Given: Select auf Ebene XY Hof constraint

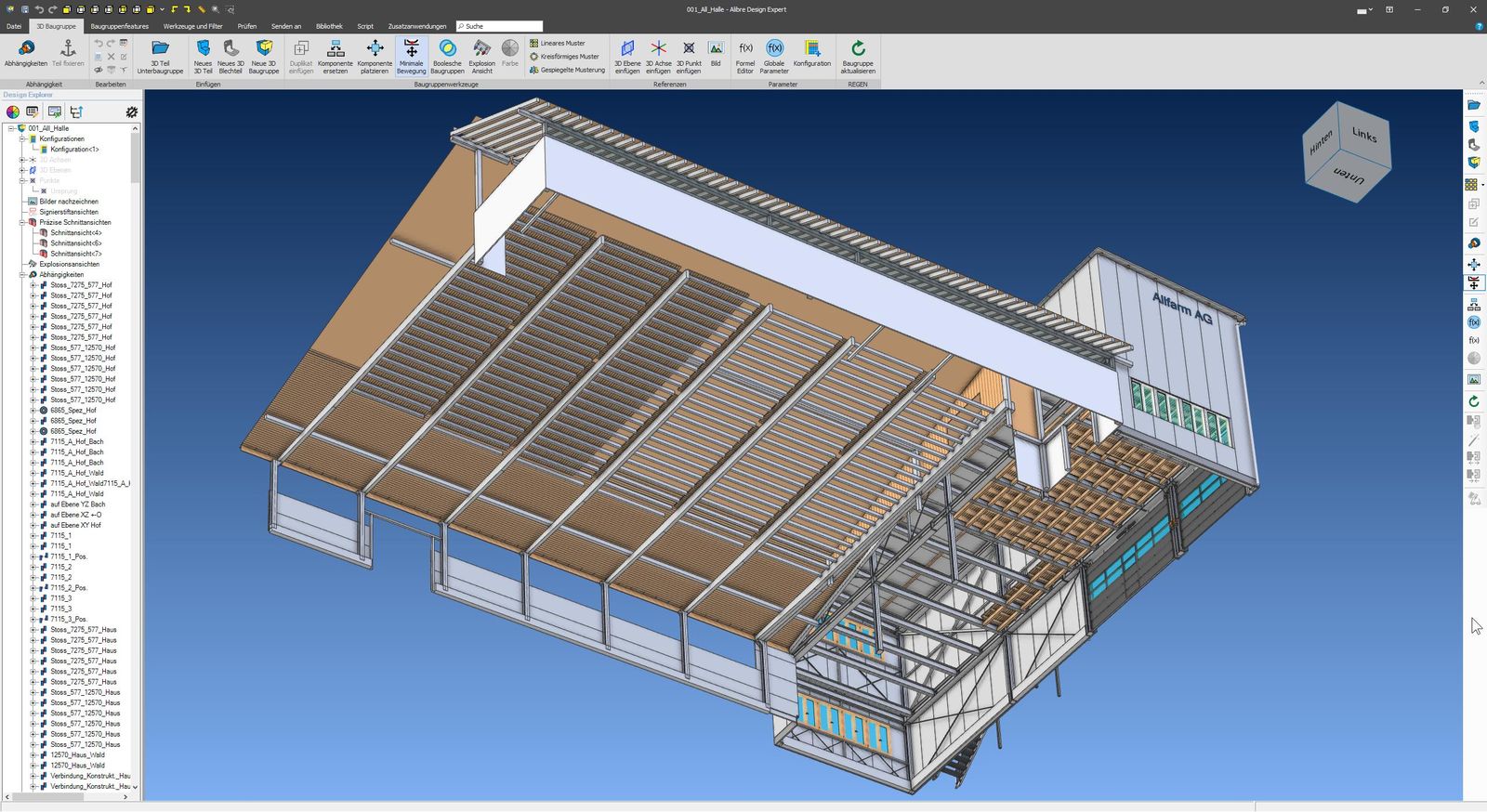Looking at the screenshot, I should pyautogui.click(x=76, y=525).
